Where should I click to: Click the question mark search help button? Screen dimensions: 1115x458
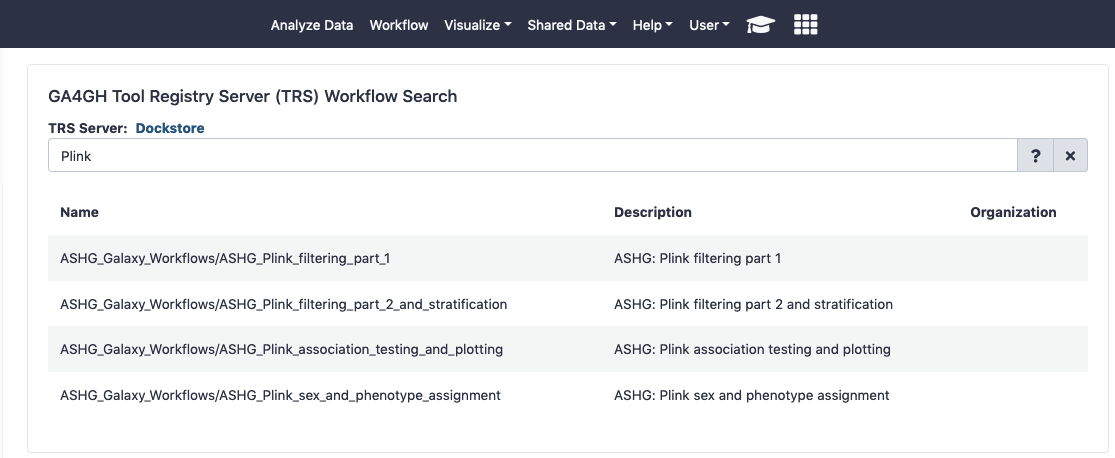[x=1035, y=156]
